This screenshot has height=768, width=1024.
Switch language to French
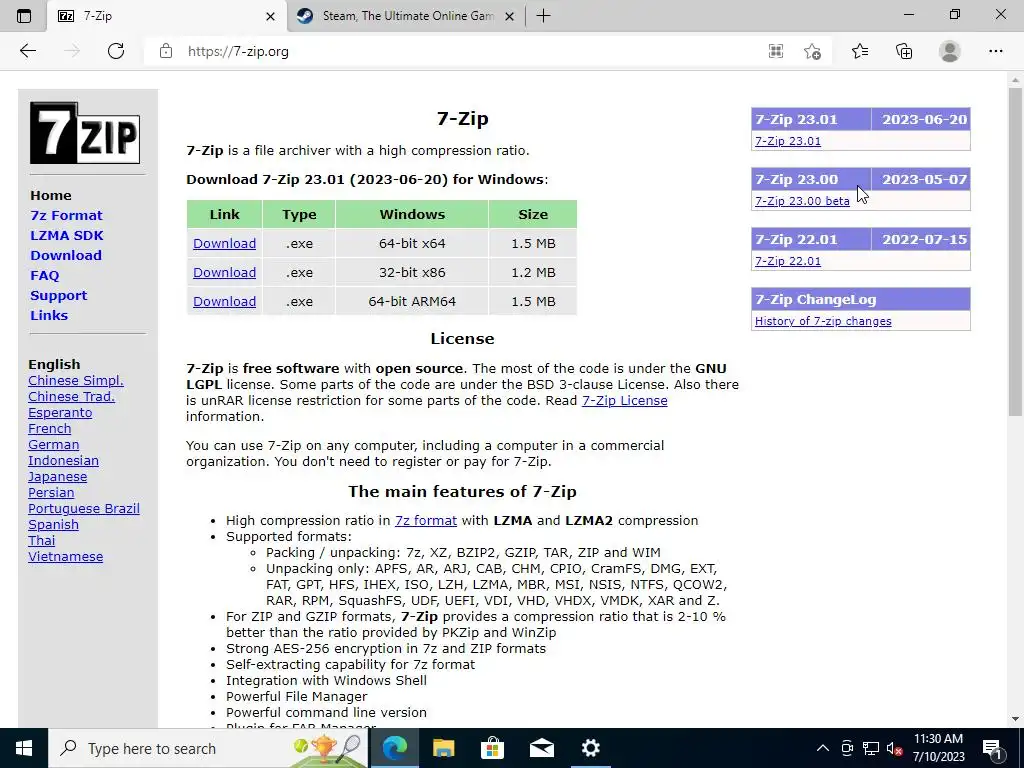[50, 428]
